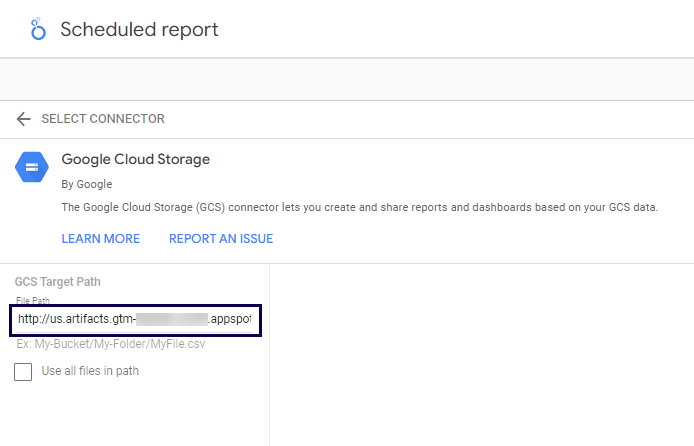Click the GCS Target Path section label

point(57,282)
